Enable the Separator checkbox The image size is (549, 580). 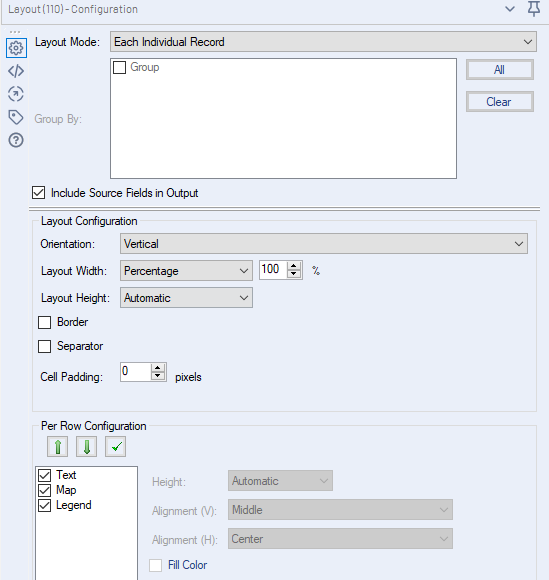45,346
